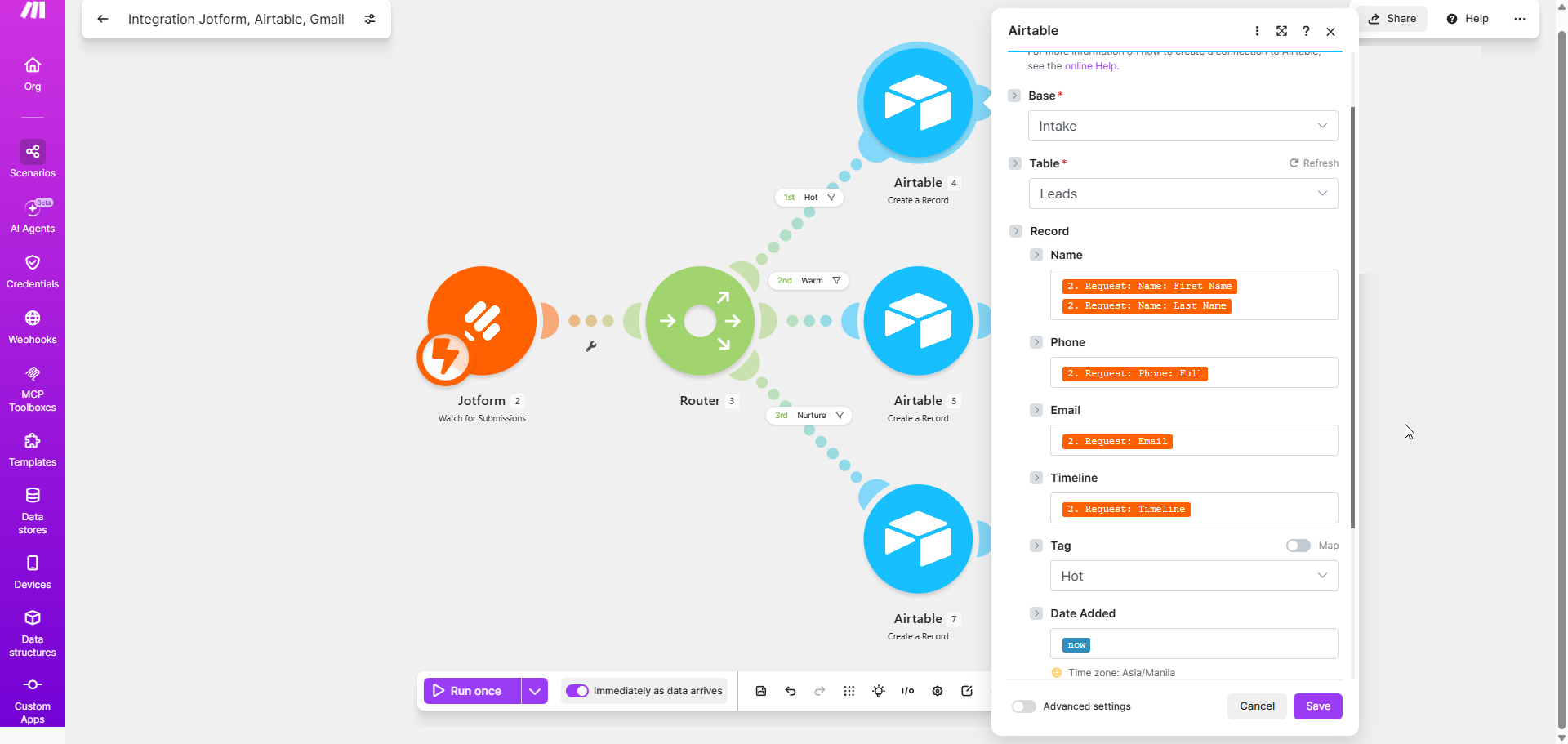Expand the Base field chevron

(1014, 96)
